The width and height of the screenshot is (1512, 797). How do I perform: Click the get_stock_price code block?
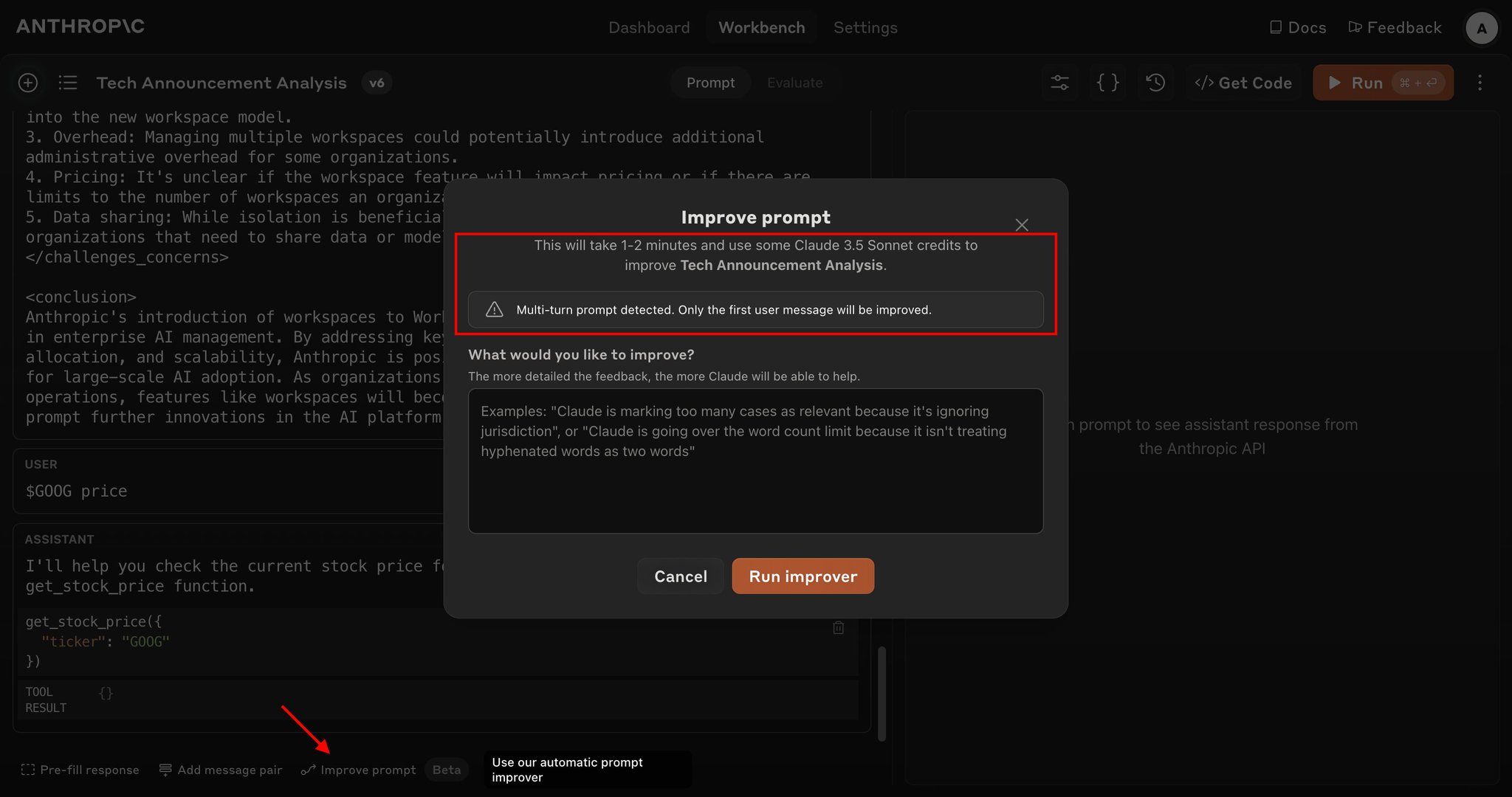[437, 641]
